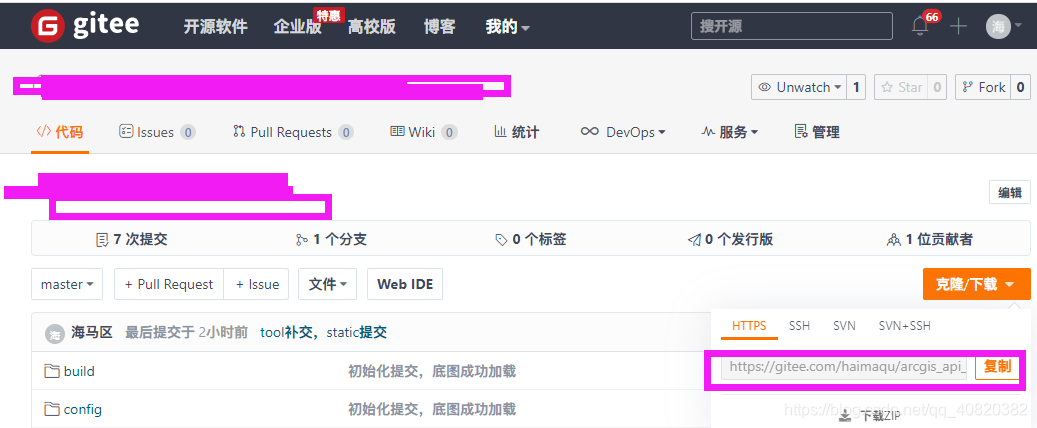Click the 海马区 committer avatar
Image resolution: width=1037 pixels, height=428 pixels.
55,333
